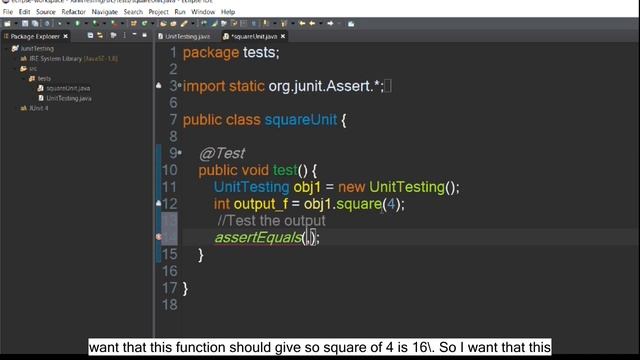The width and height of the screenshot is (640, 360).
Task: Expand the folded imports on line 3
Action: point(180,85)
